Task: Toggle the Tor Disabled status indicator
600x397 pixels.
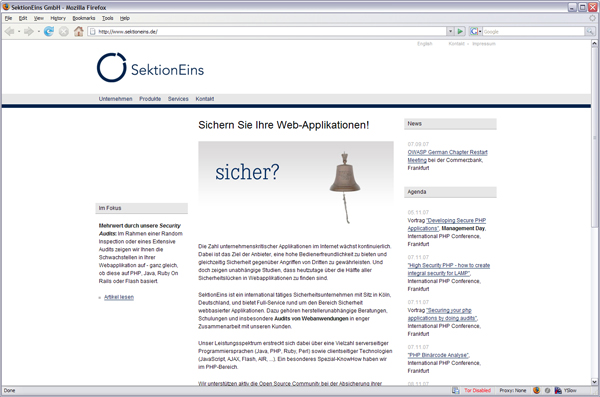Action: [x=477, y=390]
